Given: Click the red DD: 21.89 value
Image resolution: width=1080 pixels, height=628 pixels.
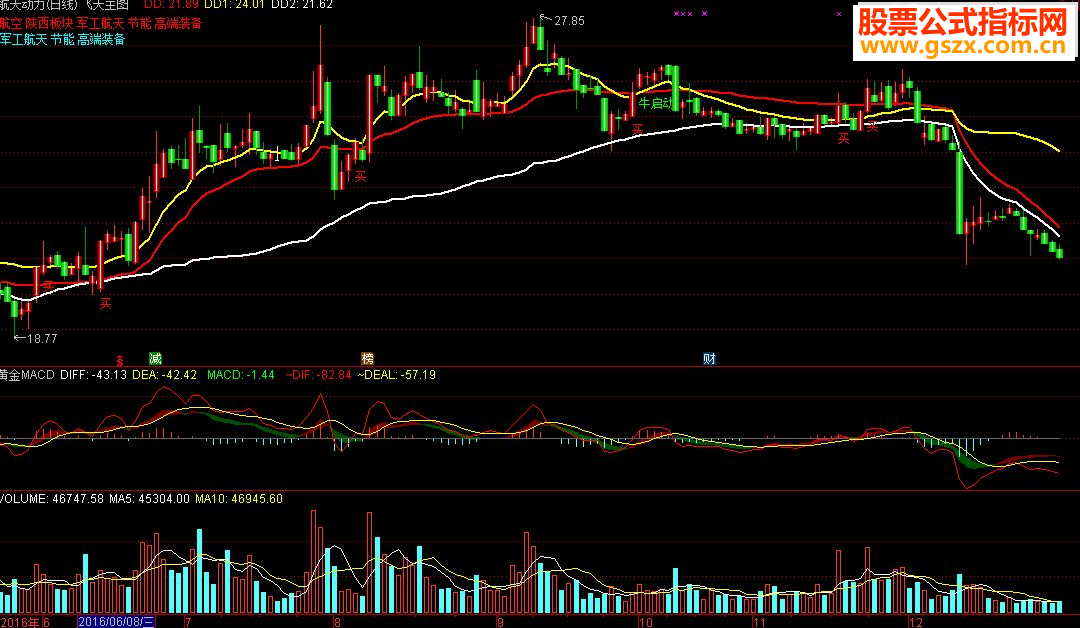Looking at the screenshot, I should (x=171, y=5).
